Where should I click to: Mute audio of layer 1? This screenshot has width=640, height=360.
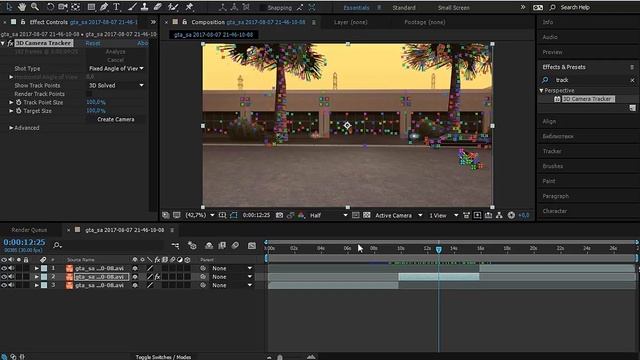tap(11, 268)
